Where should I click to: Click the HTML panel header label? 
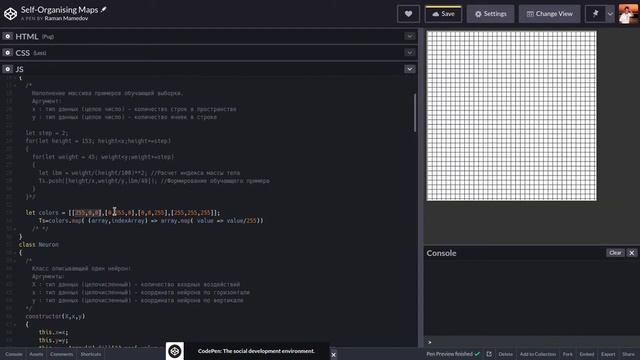click(x=27, y=36)
